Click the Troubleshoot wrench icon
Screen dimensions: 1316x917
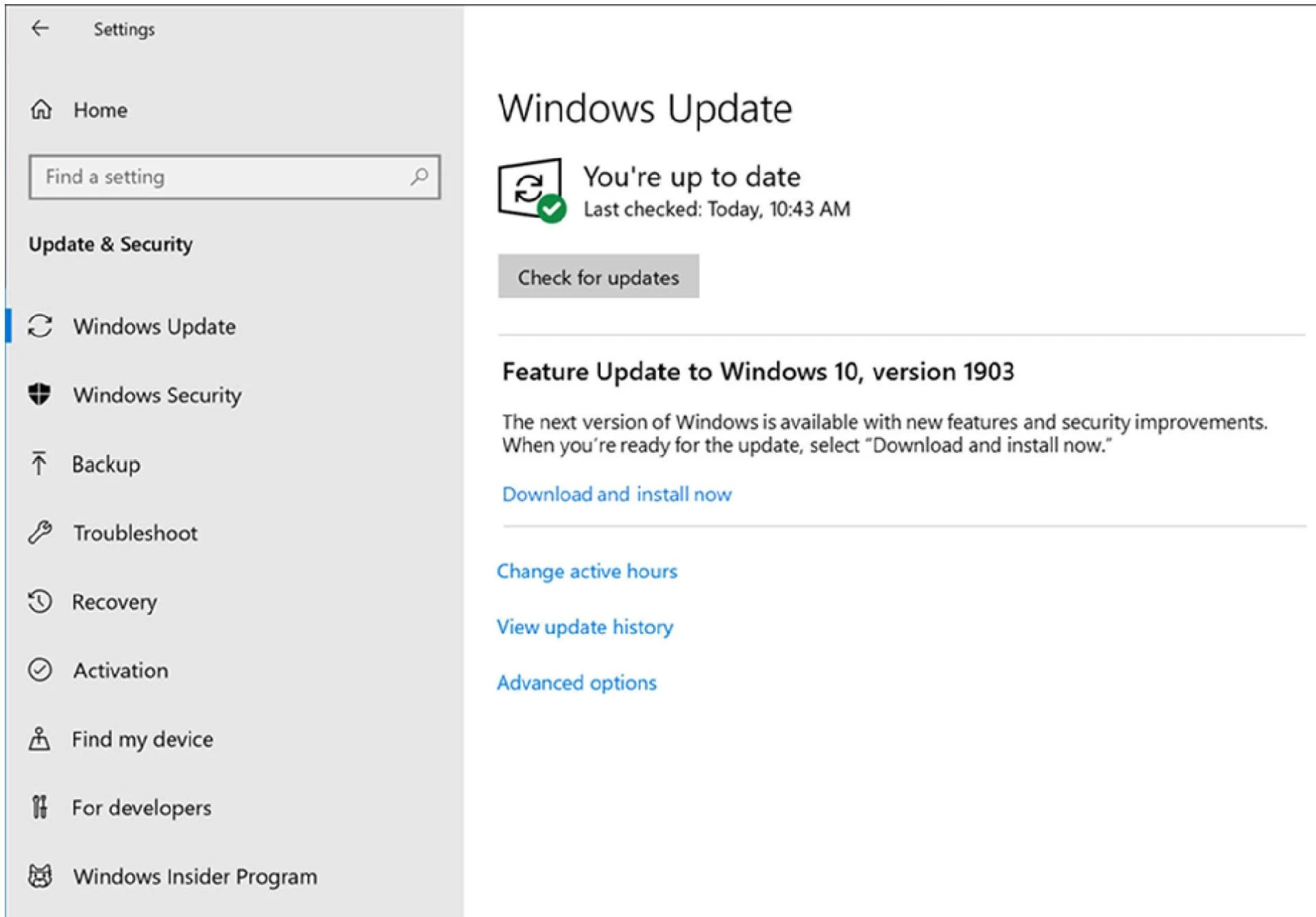click(x=40, y=533)
